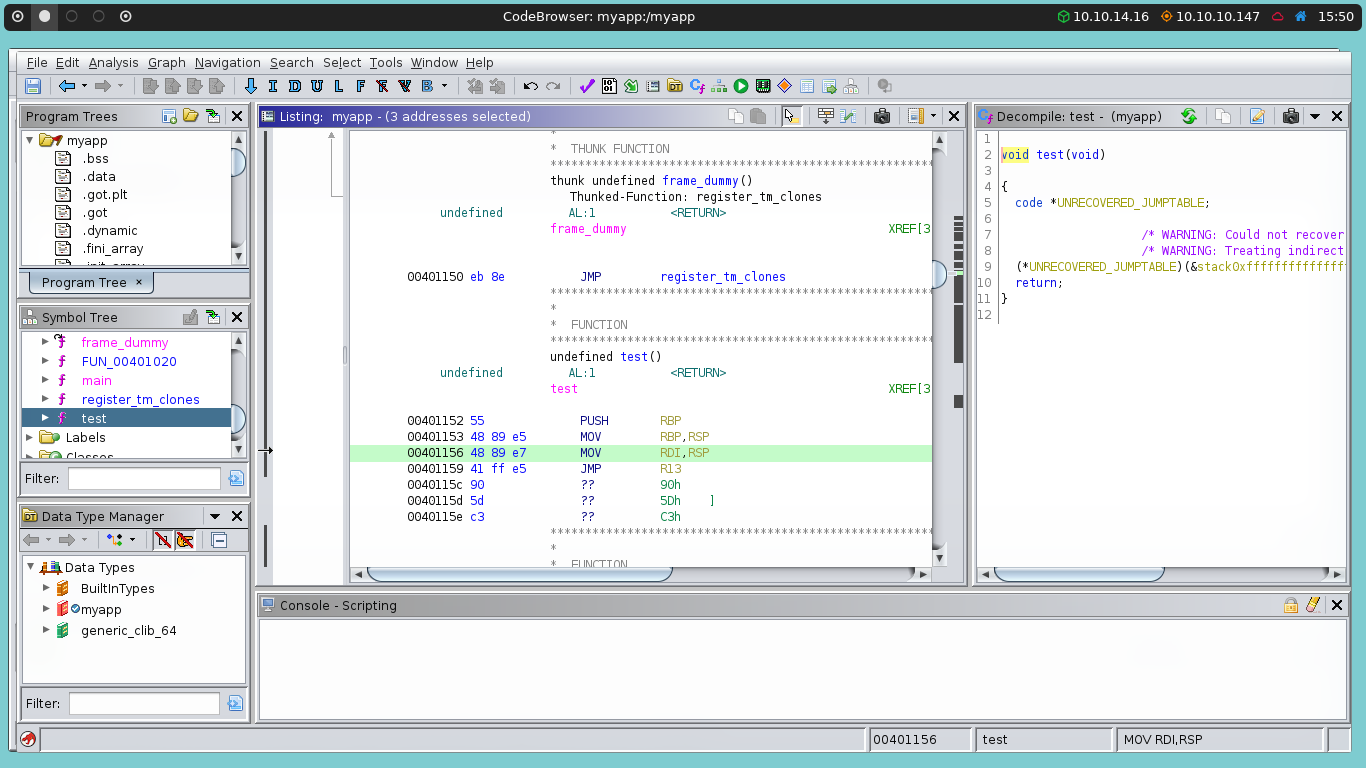Click the navigate back arrow icon
The width and height of the screenshot is (1366, 768).
pos(66,87)
